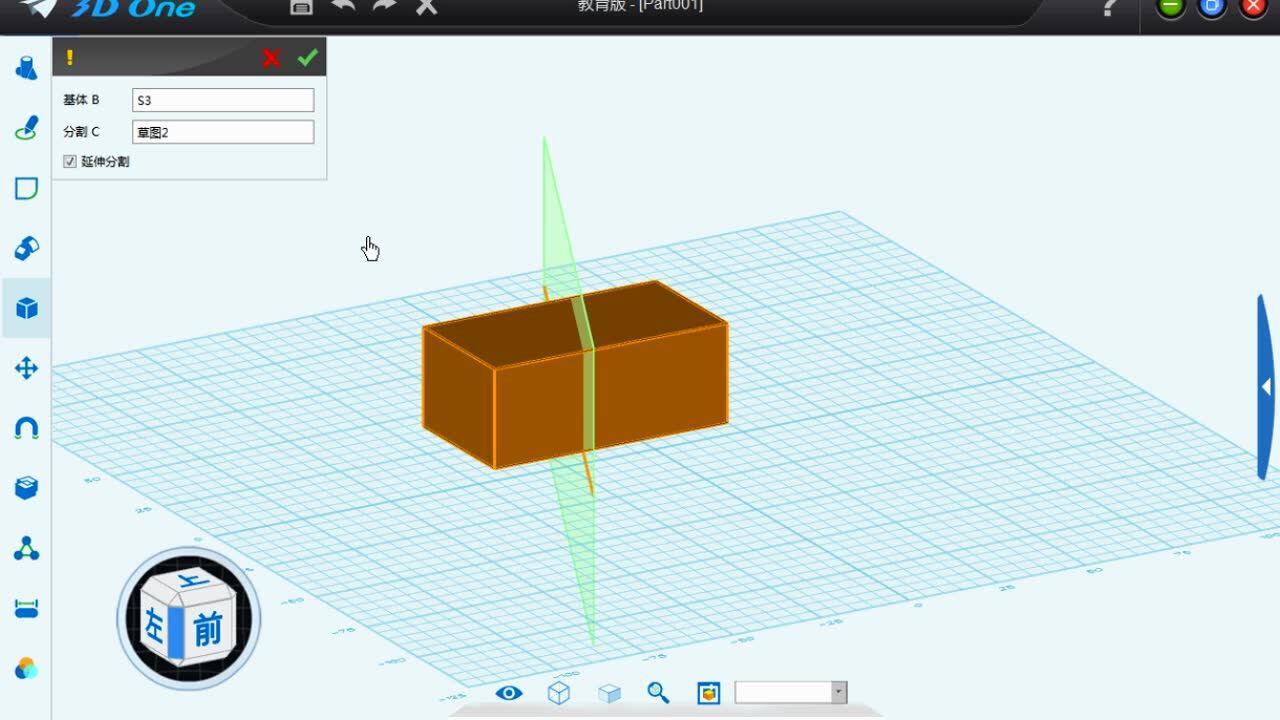Undo the last action with the back arrow
Viewport: 1280px width, 720px height.
[x=344, y=6]
